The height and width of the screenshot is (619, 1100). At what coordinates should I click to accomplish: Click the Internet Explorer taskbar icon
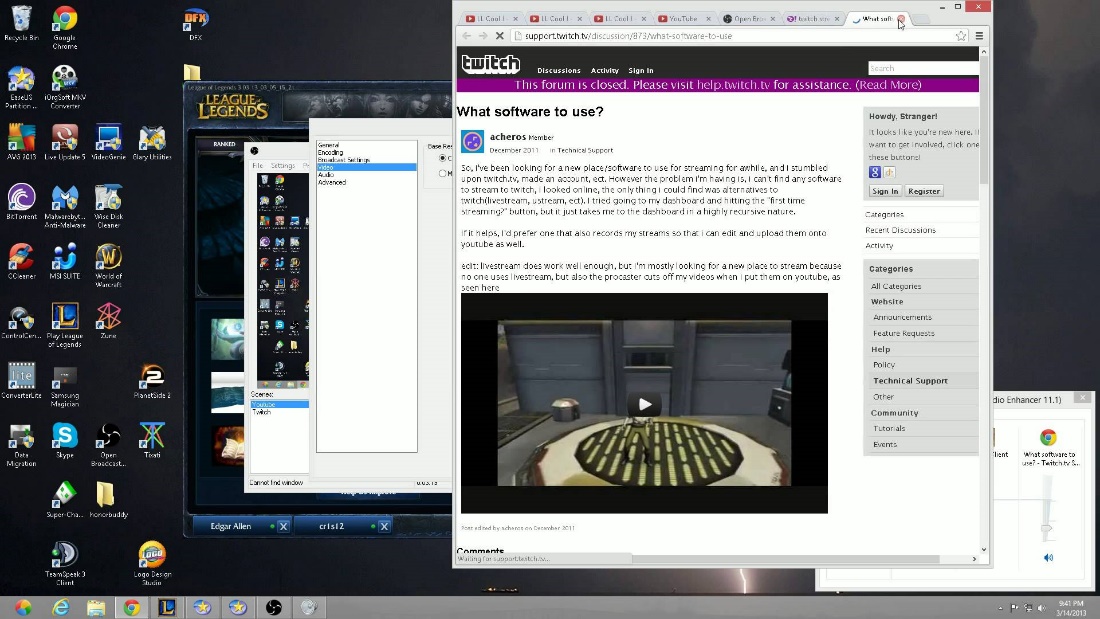(x=60, y=607)
